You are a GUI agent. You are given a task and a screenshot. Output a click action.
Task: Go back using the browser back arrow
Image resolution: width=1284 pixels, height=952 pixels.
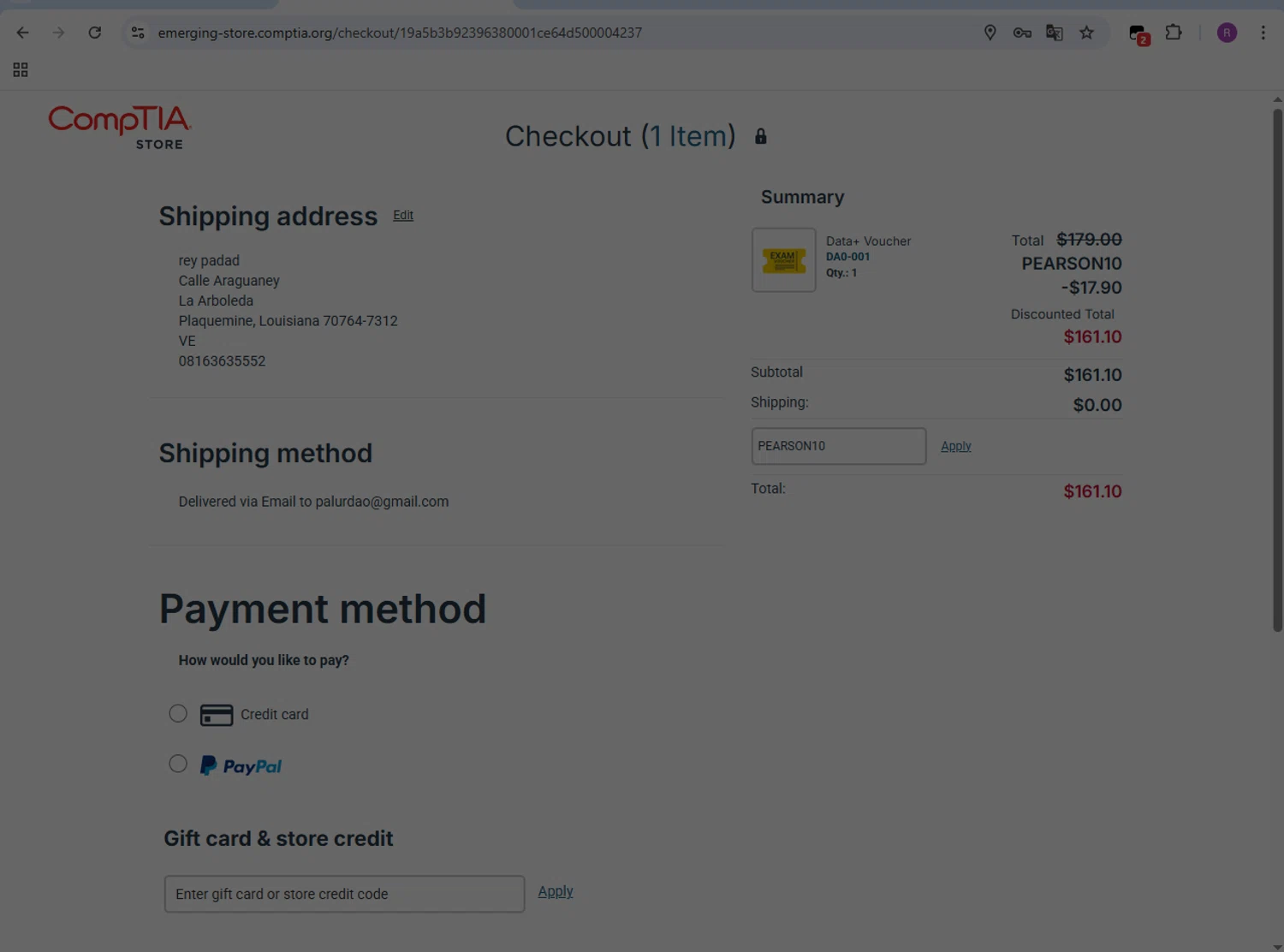23,33
